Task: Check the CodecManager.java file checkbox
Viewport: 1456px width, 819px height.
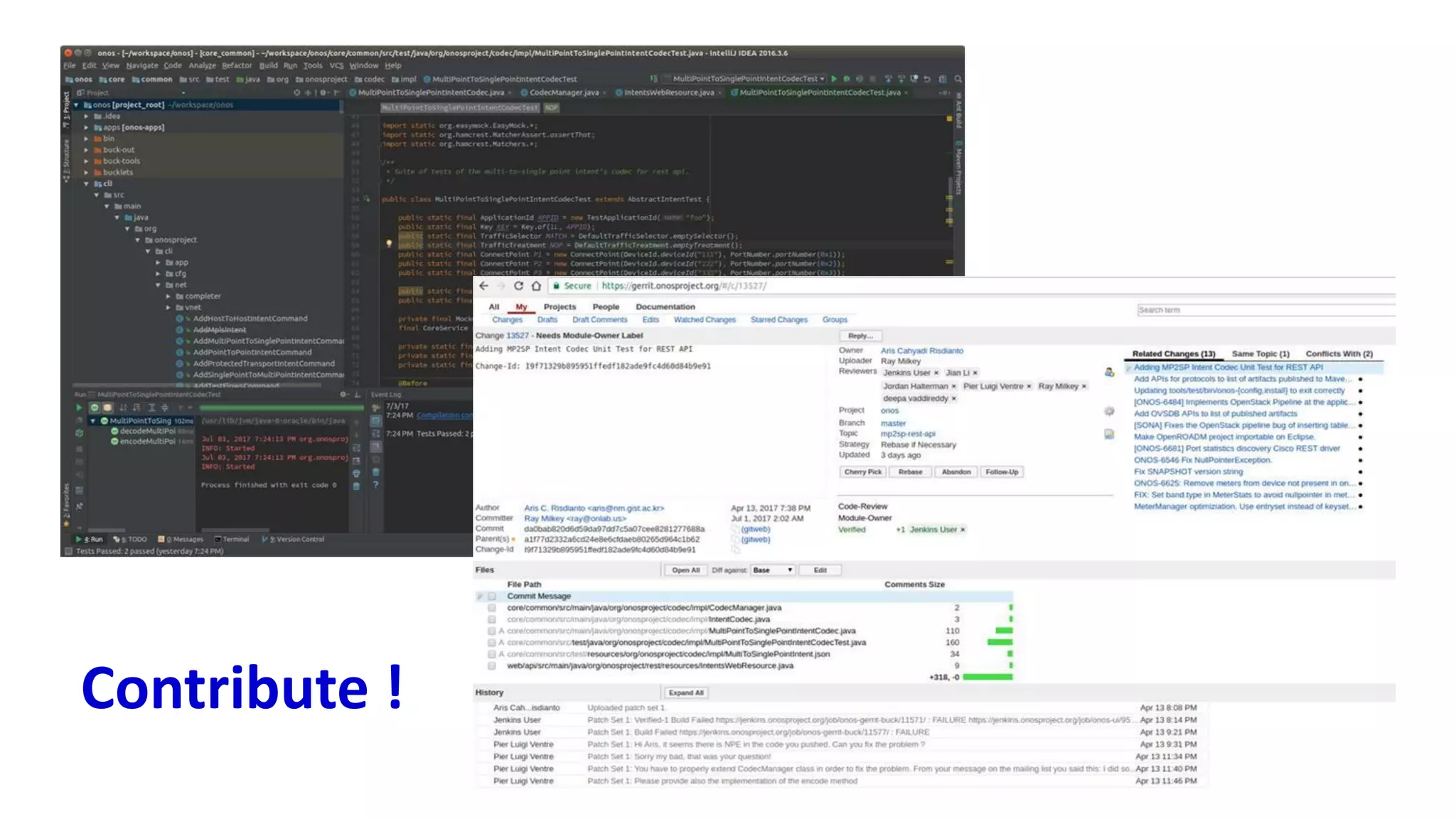Action: tap(491, 608)
